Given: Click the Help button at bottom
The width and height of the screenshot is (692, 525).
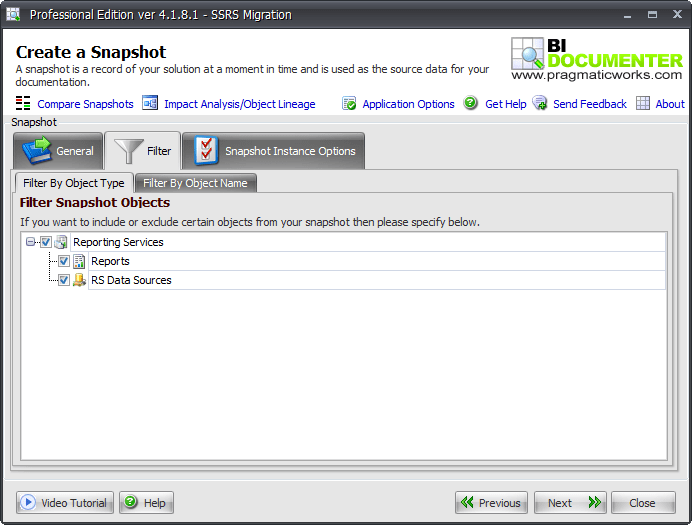Looking at the screenshot, I should click(147, 502).
